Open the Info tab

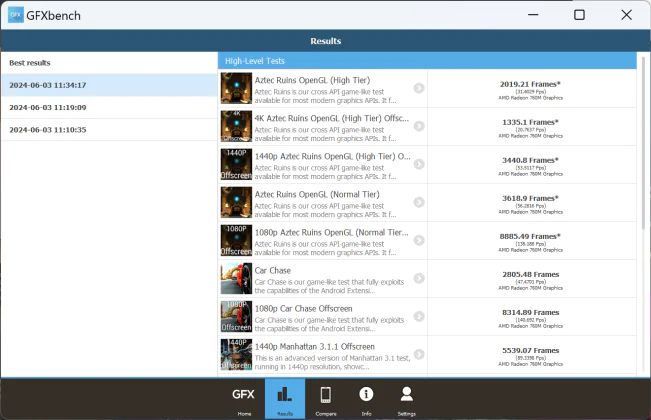coord(366,399)
